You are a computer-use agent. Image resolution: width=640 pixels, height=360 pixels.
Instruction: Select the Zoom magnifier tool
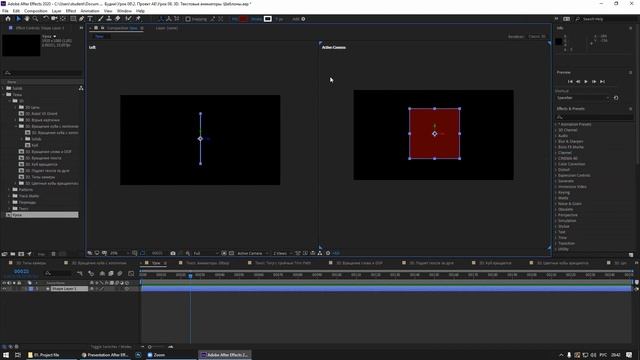pyautogui.click(x=36, y=19)
